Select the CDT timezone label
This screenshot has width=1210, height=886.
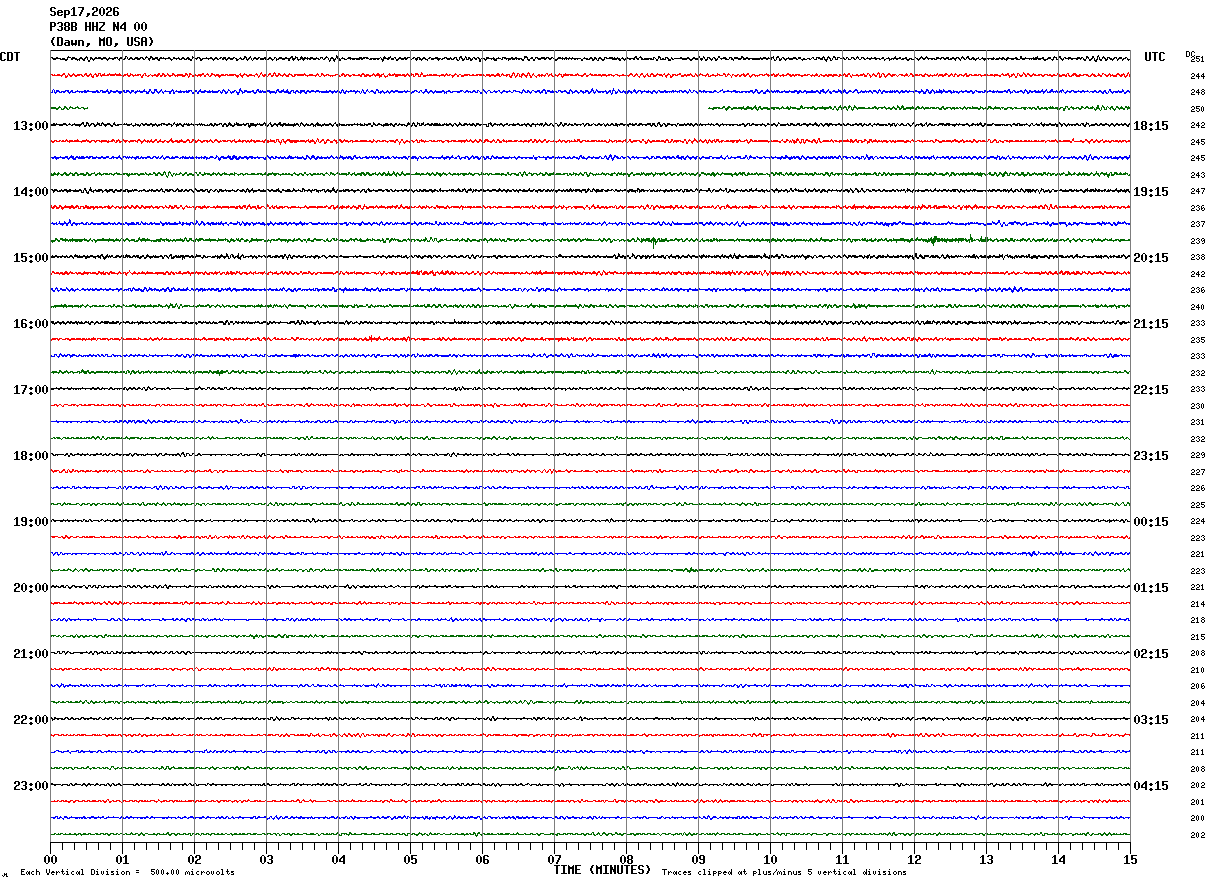(x=10, y=57)
